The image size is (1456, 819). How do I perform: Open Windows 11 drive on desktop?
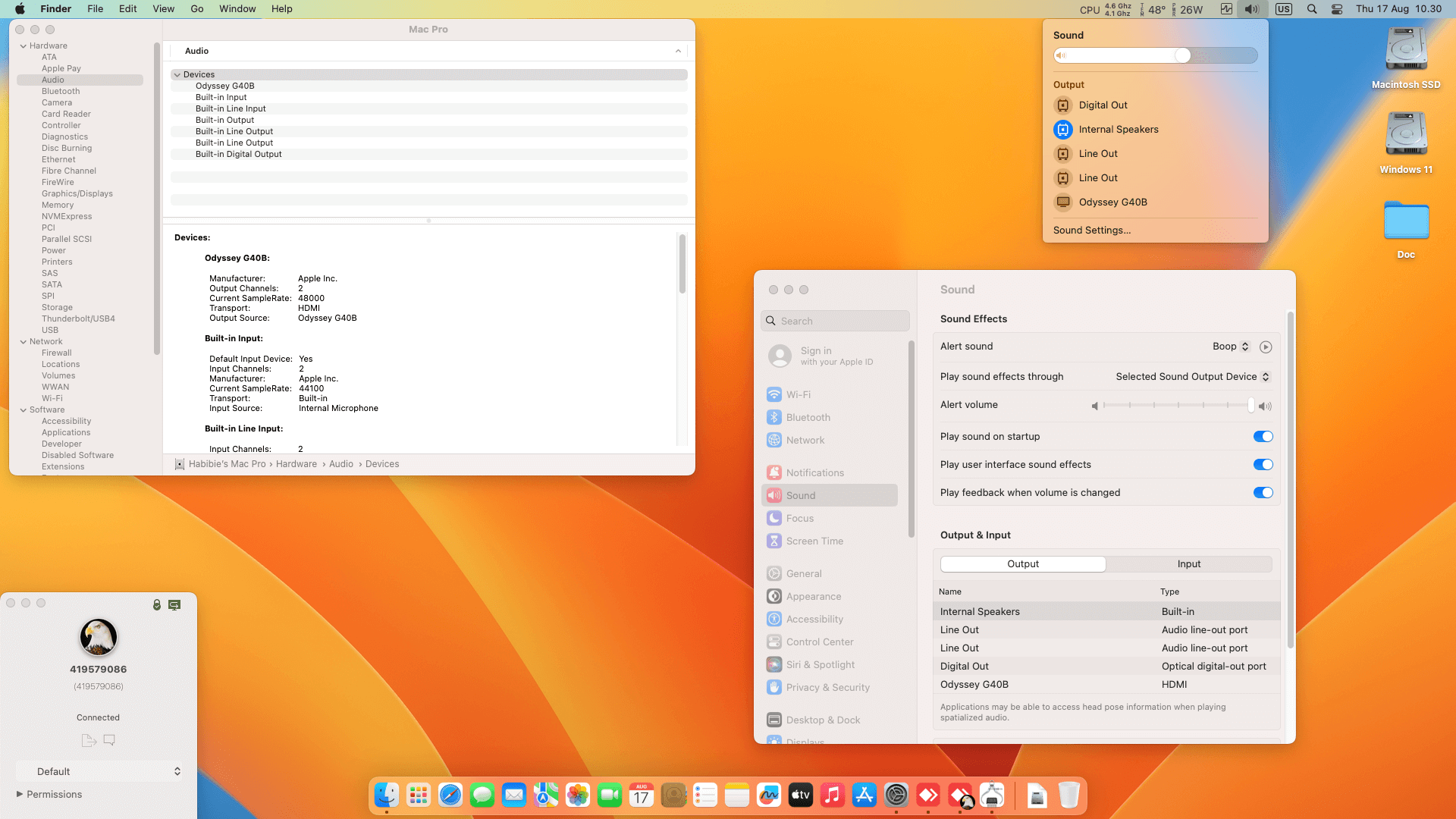pos(1406,143)
